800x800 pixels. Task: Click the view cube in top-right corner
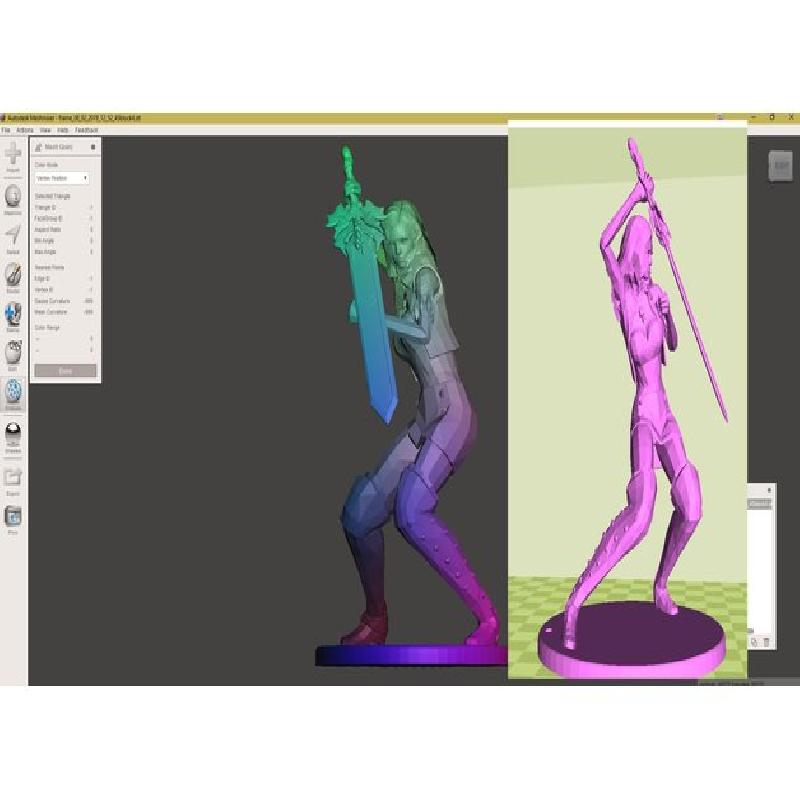(781, 165)
